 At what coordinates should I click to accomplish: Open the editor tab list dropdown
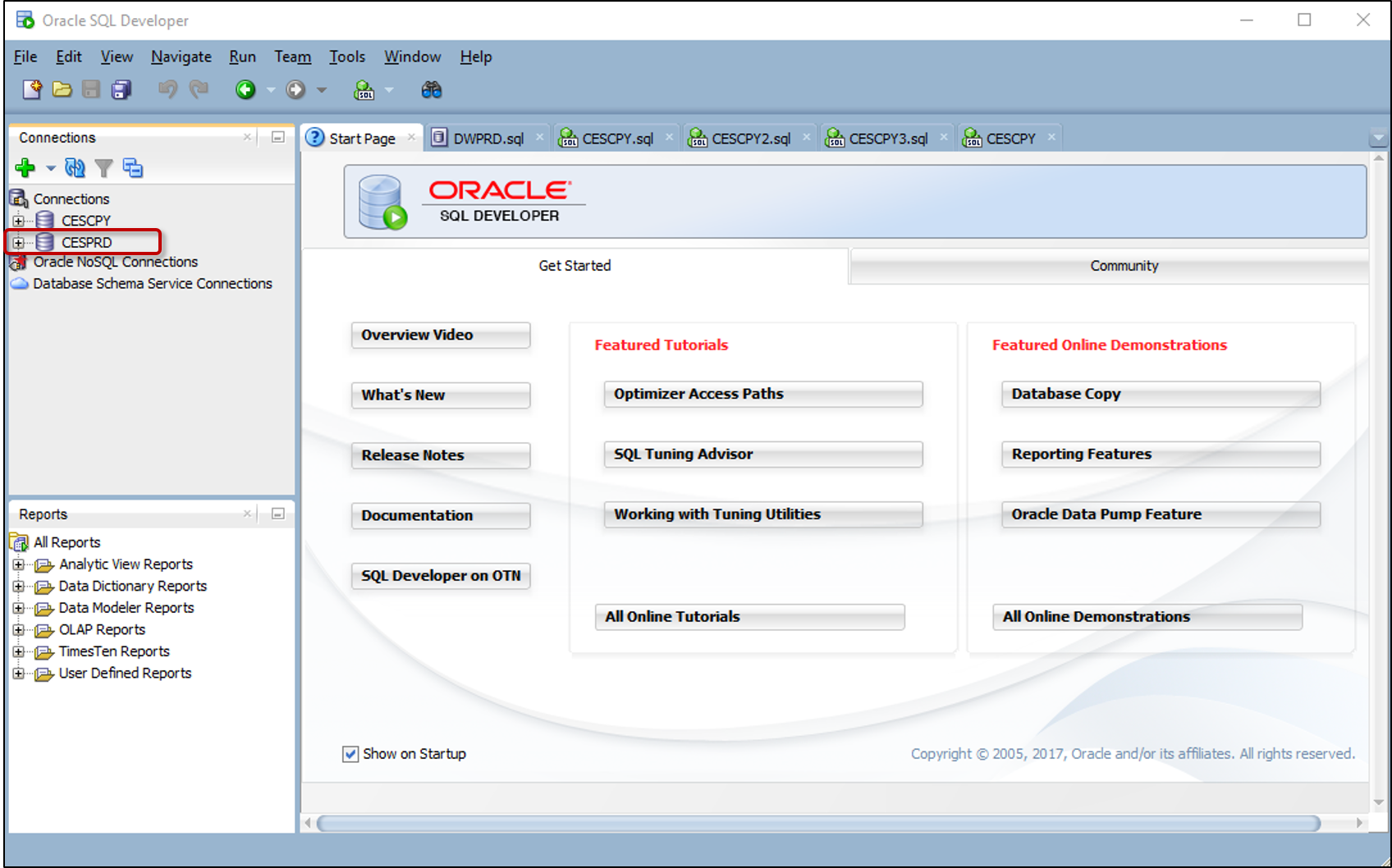[x=1379, y=137]
